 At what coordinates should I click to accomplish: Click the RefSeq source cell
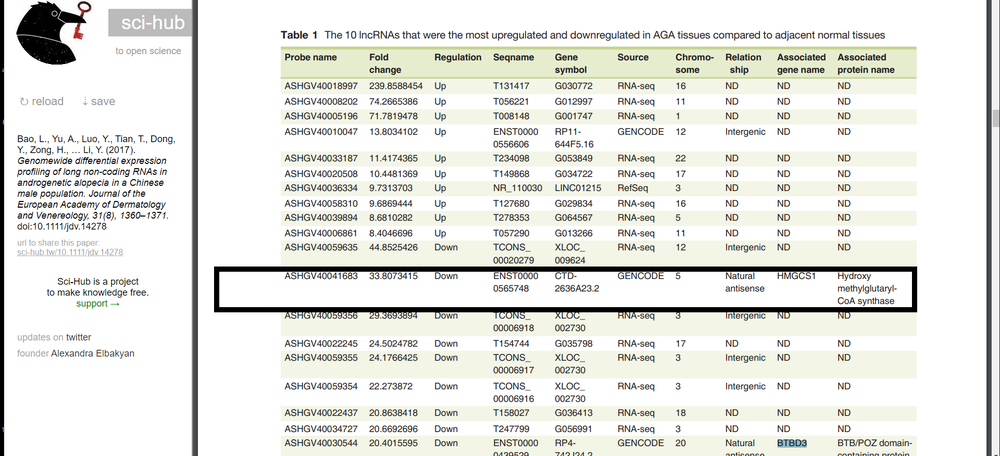coord(634,188)
